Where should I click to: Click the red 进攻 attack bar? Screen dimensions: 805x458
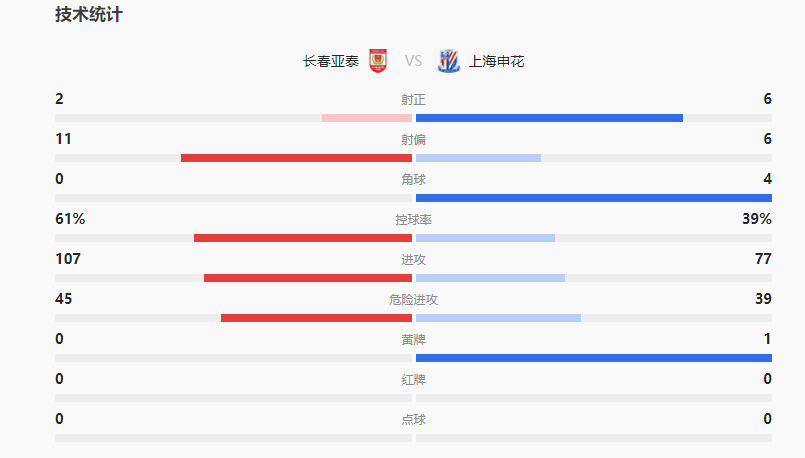(x=308, y=278)
